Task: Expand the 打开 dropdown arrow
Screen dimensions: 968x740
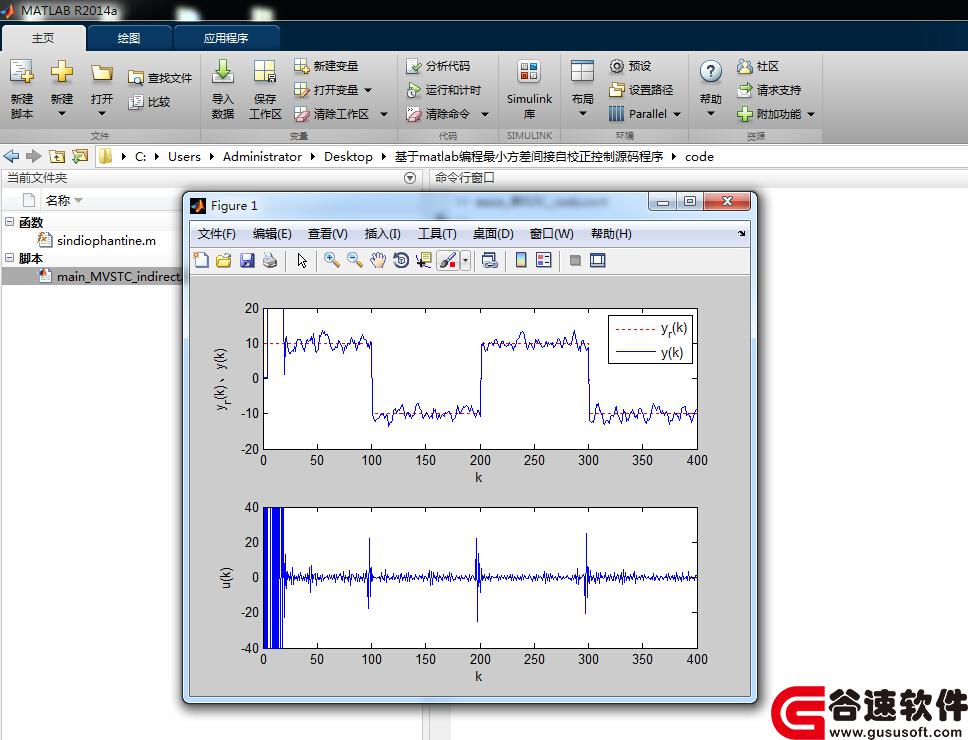Action: [102, 114]
